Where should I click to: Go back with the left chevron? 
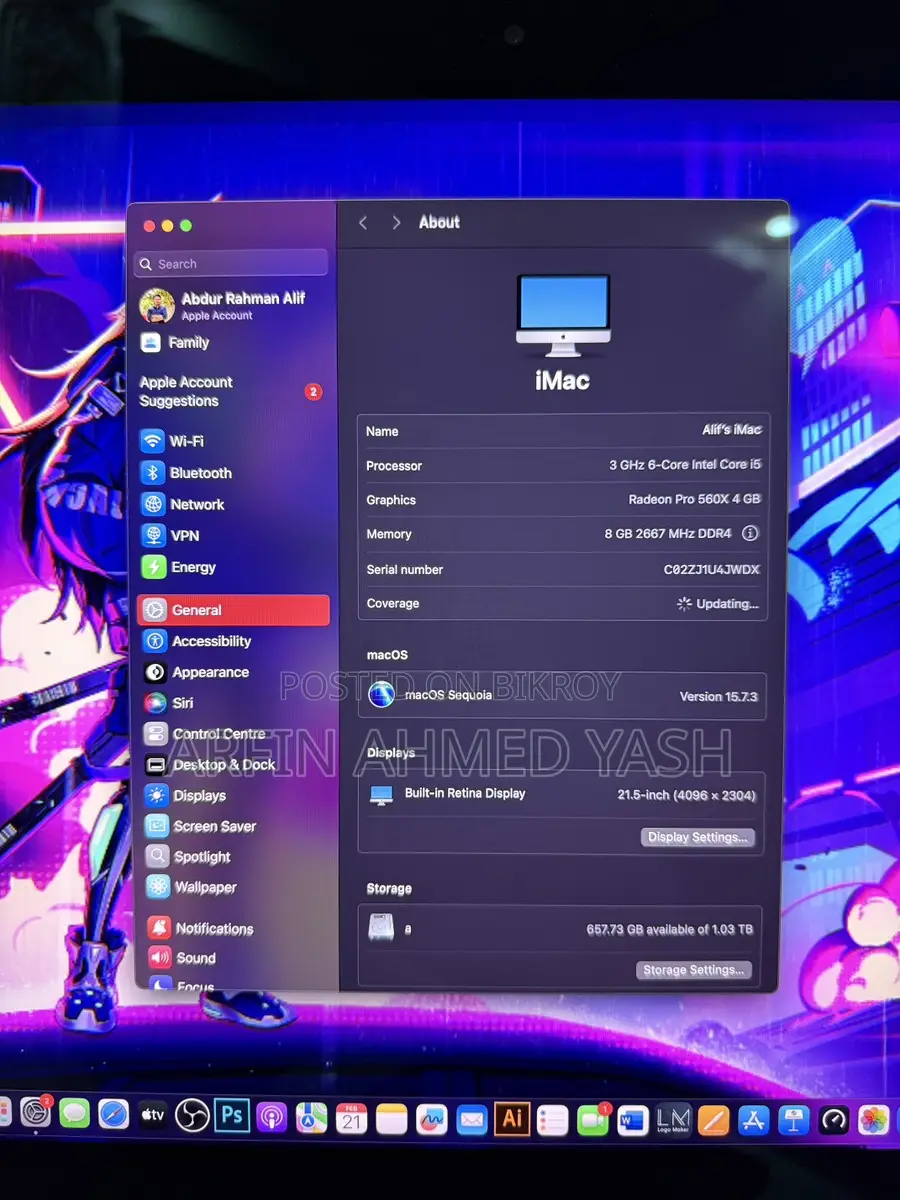[x=363, y=223]
